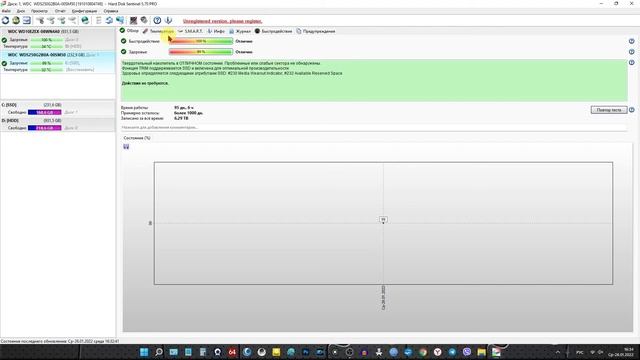Click the Примерно осталось value

[188, 113]
